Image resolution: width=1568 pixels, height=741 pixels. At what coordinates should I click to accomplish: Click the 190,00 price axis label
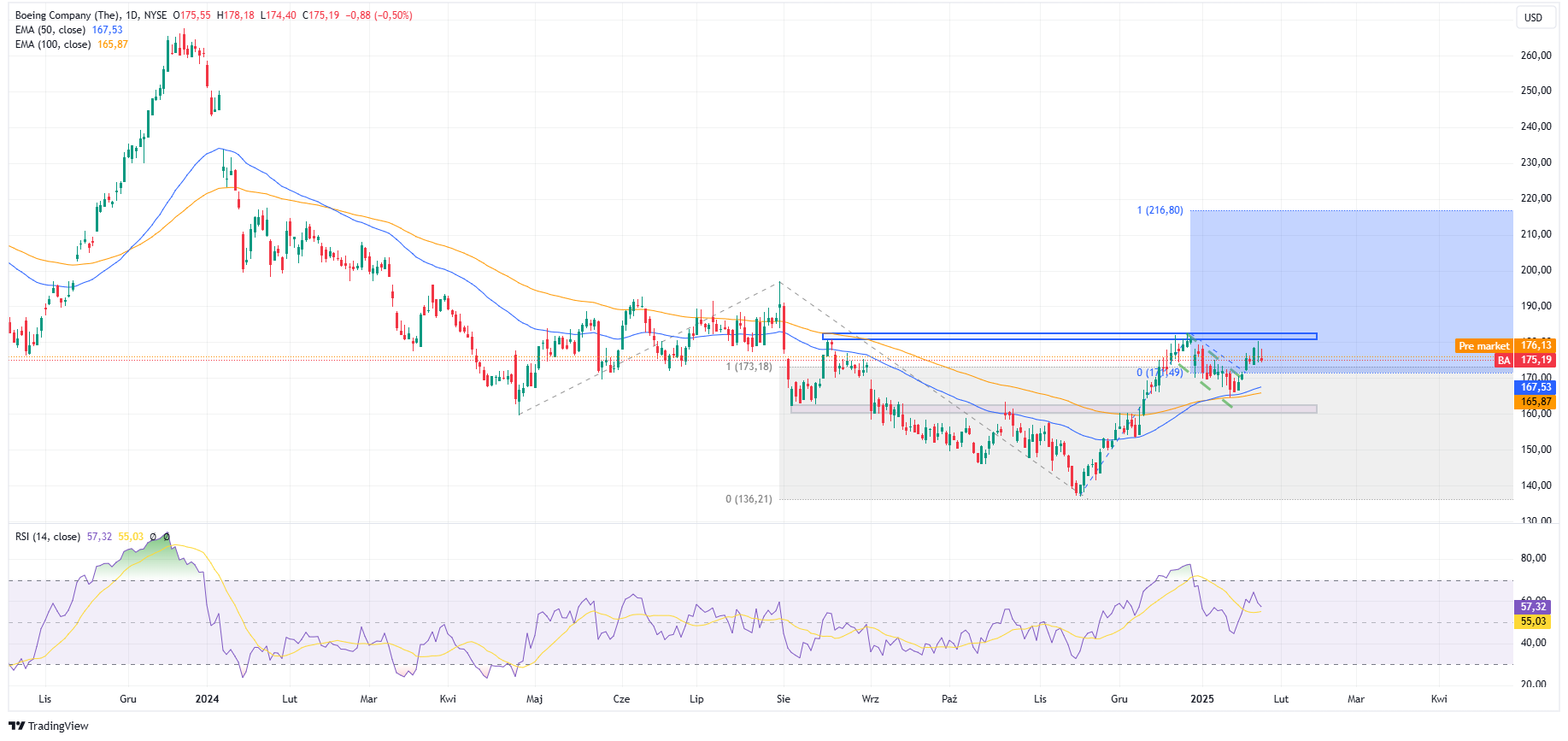click(x=1536, y=306)
